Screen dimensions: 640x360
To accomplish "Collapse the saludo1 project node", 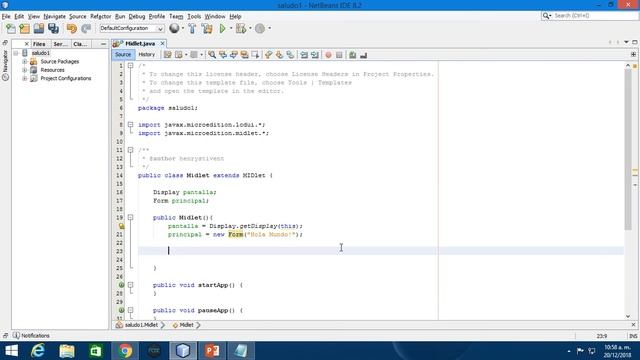I will tap(16, 53).
